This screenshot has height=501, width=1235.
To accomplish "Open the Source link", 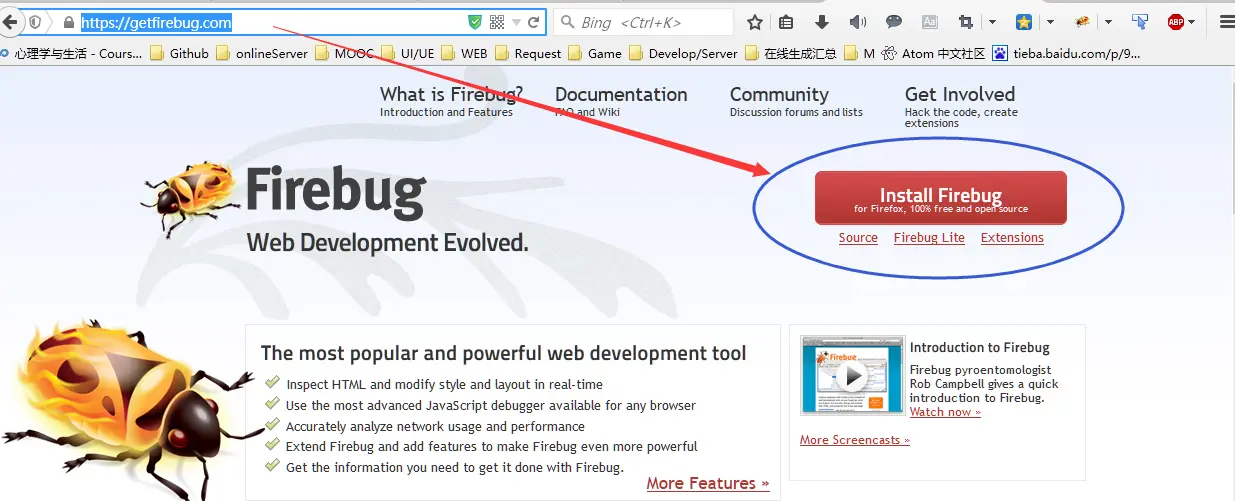I will point(858,238).
